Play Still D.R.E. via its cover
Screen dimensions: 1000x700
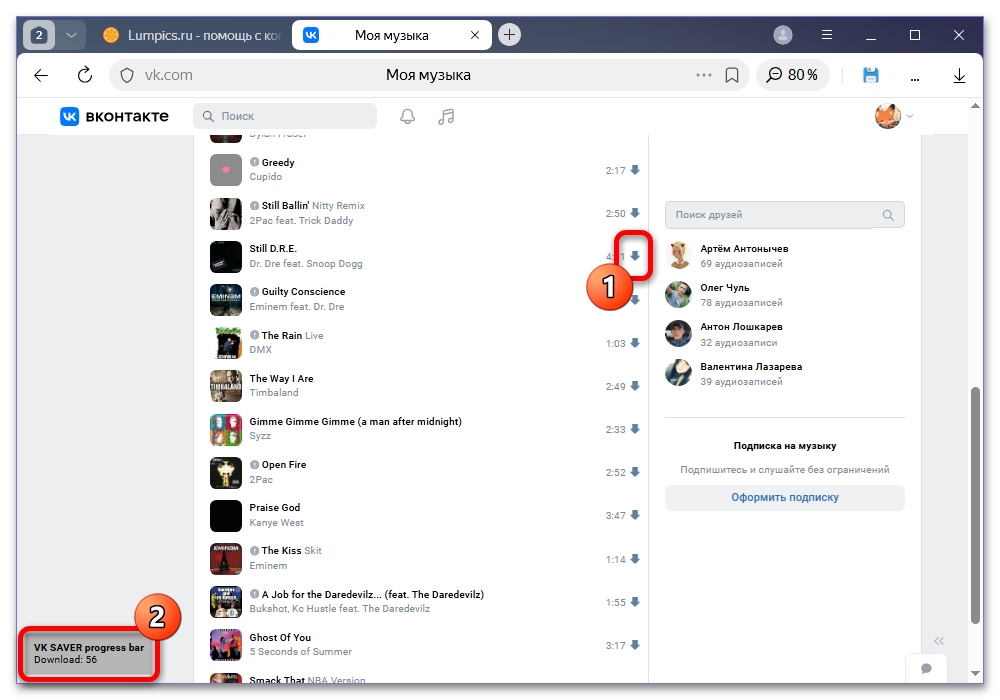point(226,256)
